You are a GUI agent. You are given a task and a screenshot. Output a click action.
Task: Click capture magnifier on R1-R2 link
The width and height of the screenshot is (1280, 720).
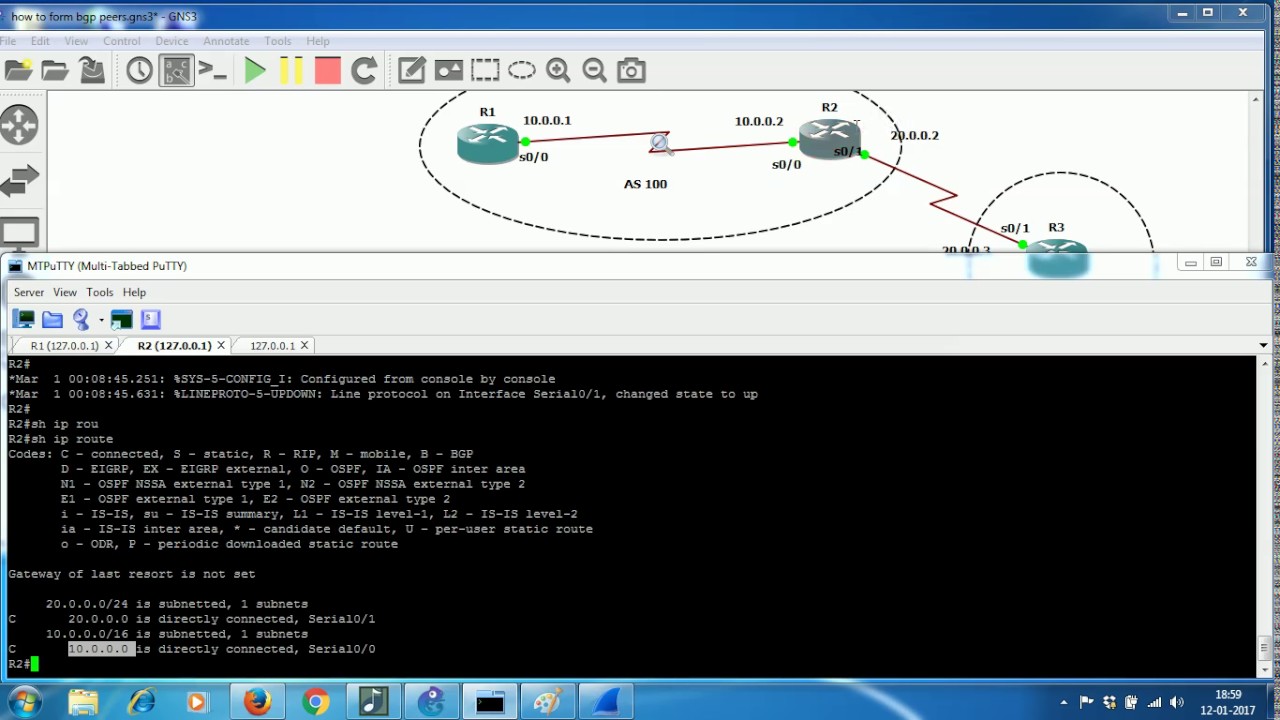pyautogui.click(x=659, y=143)
